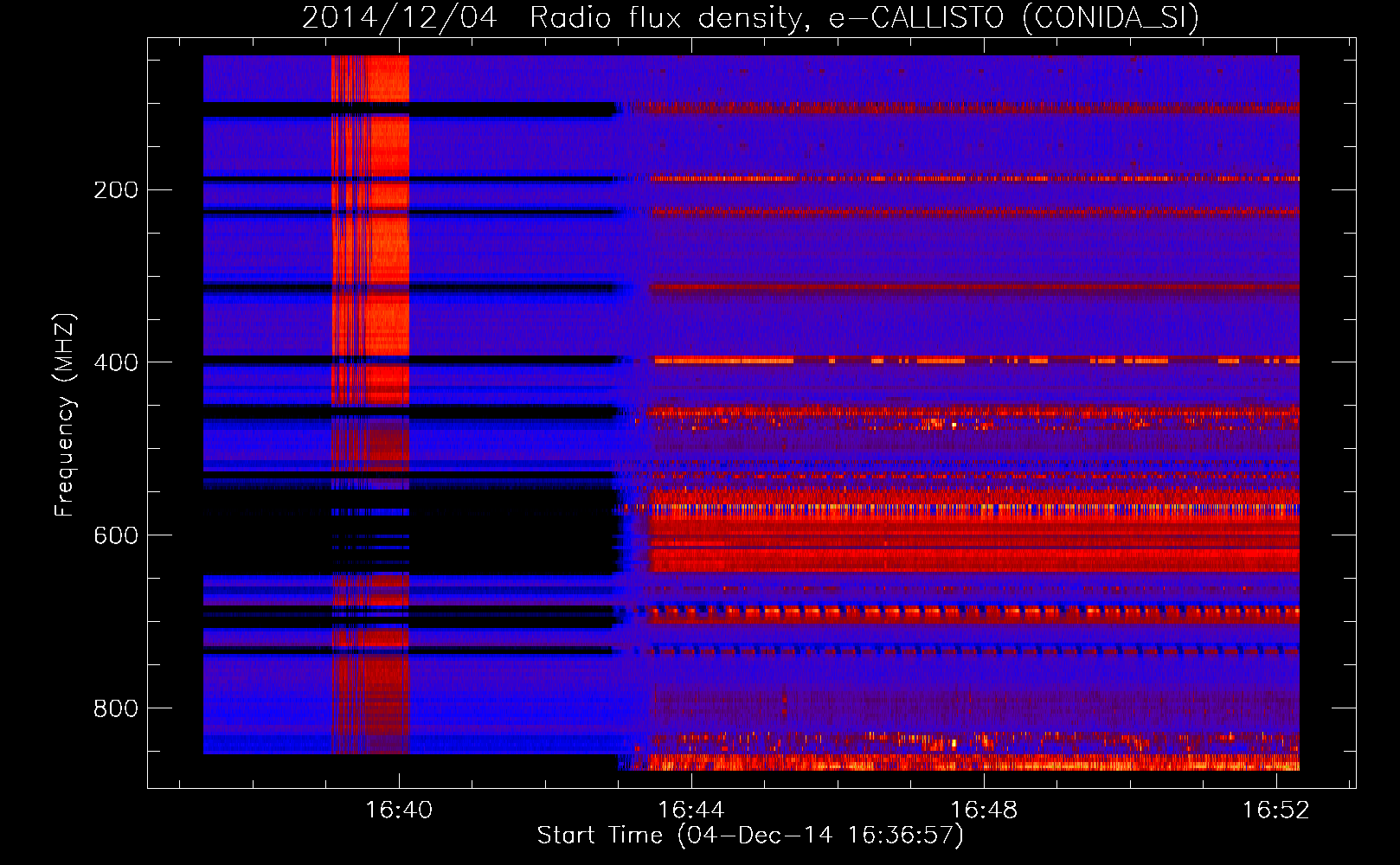Click the plot title '2014/12/04 Radio flux density'
This screenshot has height=865, width=1400.
point(750,18)
